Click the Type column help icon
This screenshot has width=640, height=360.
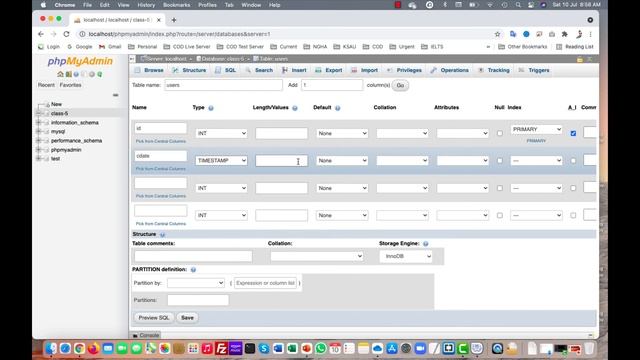pos(211,108)
